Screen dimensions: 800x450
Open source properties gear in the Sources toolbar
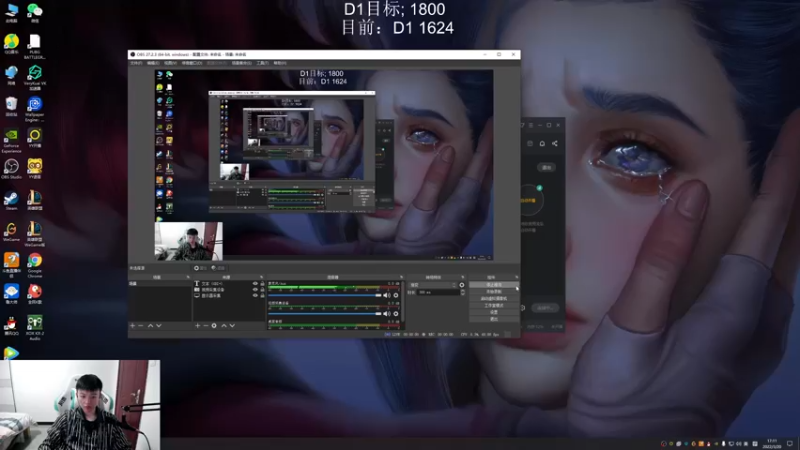coord(214,326)
